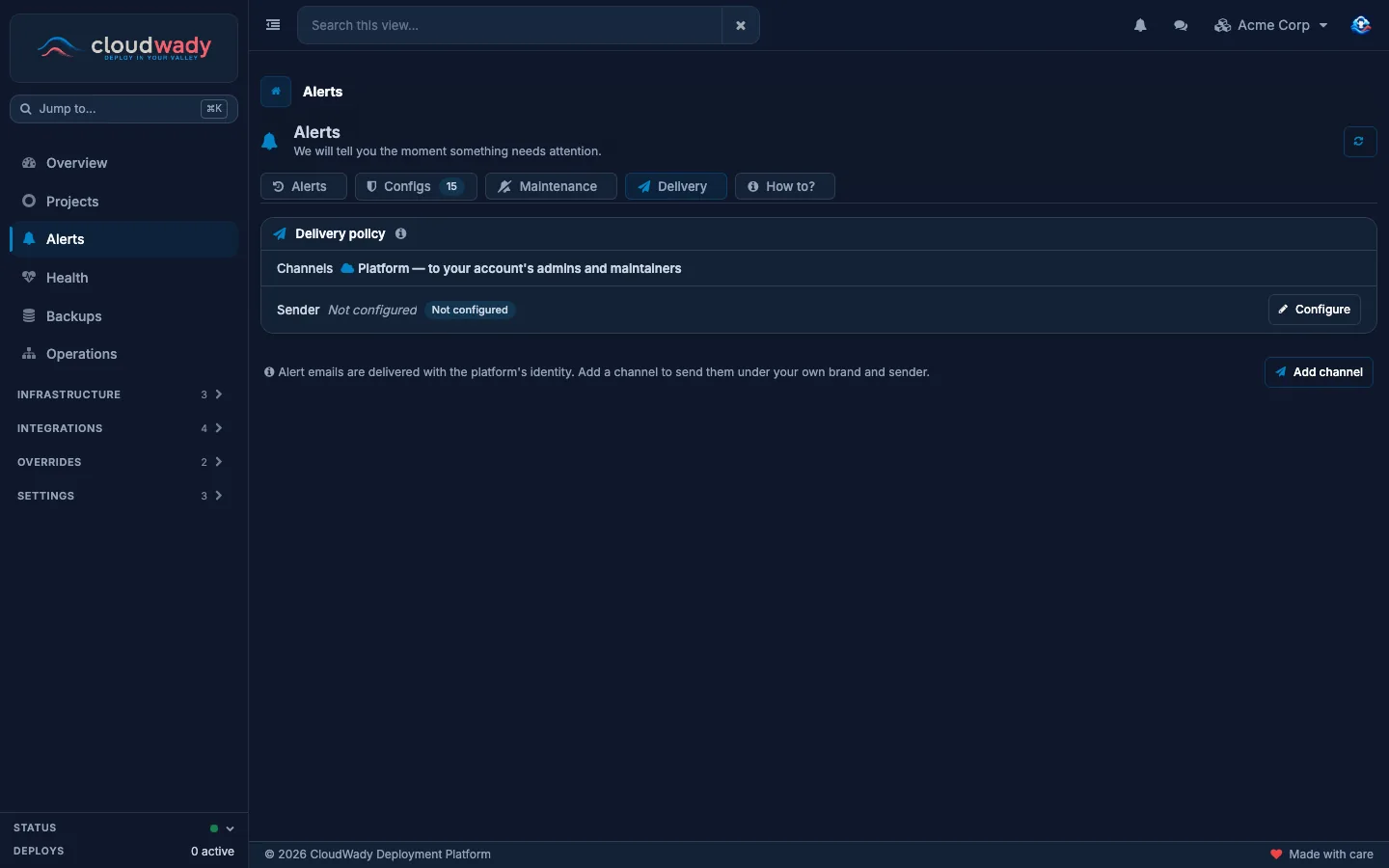Screen dimensions: 1389x868
Task: Open the Acme Corp account dropdown
Action: 1270,25
